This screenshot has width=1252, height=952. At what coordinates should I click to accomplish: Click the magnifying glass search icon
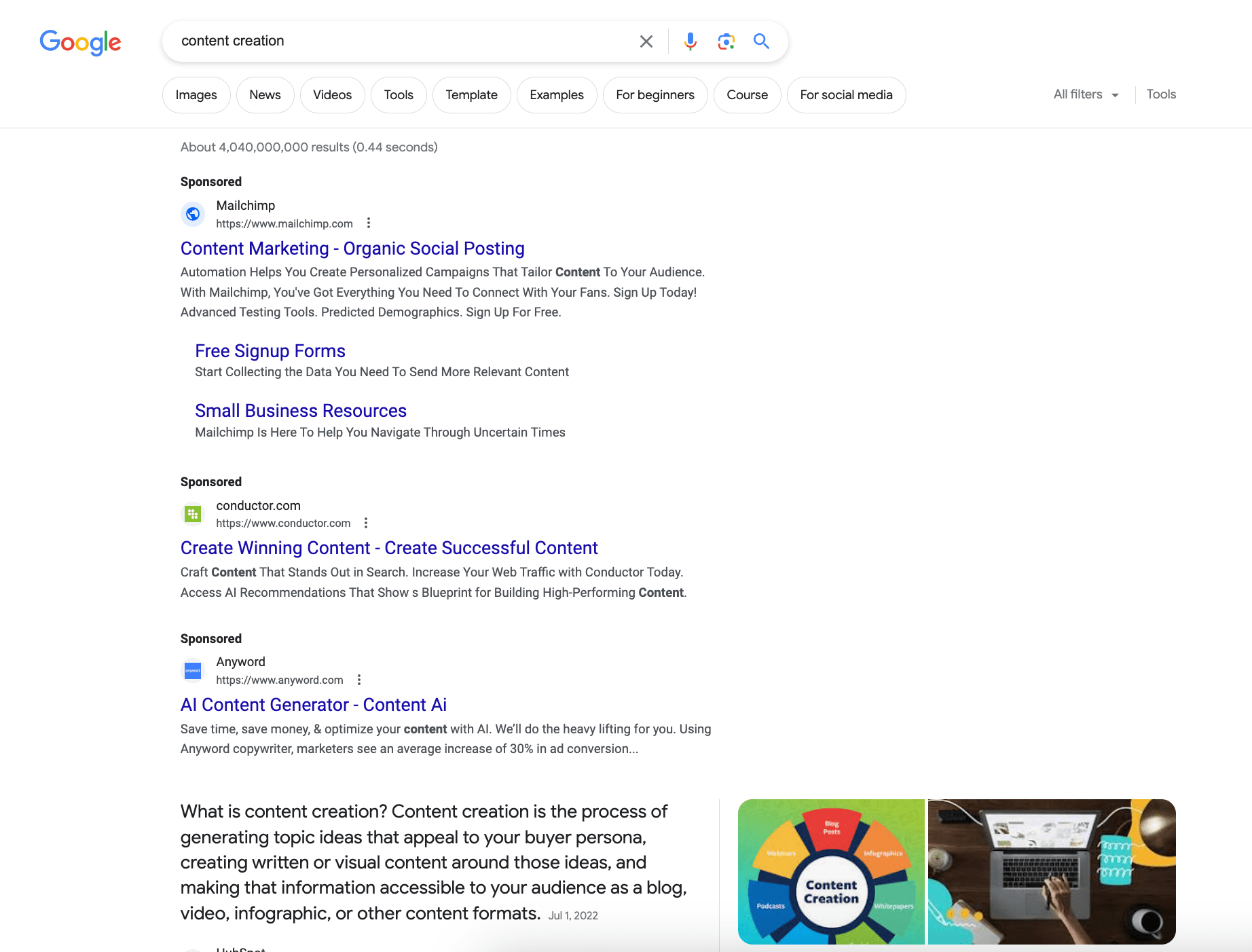(761, 41)
